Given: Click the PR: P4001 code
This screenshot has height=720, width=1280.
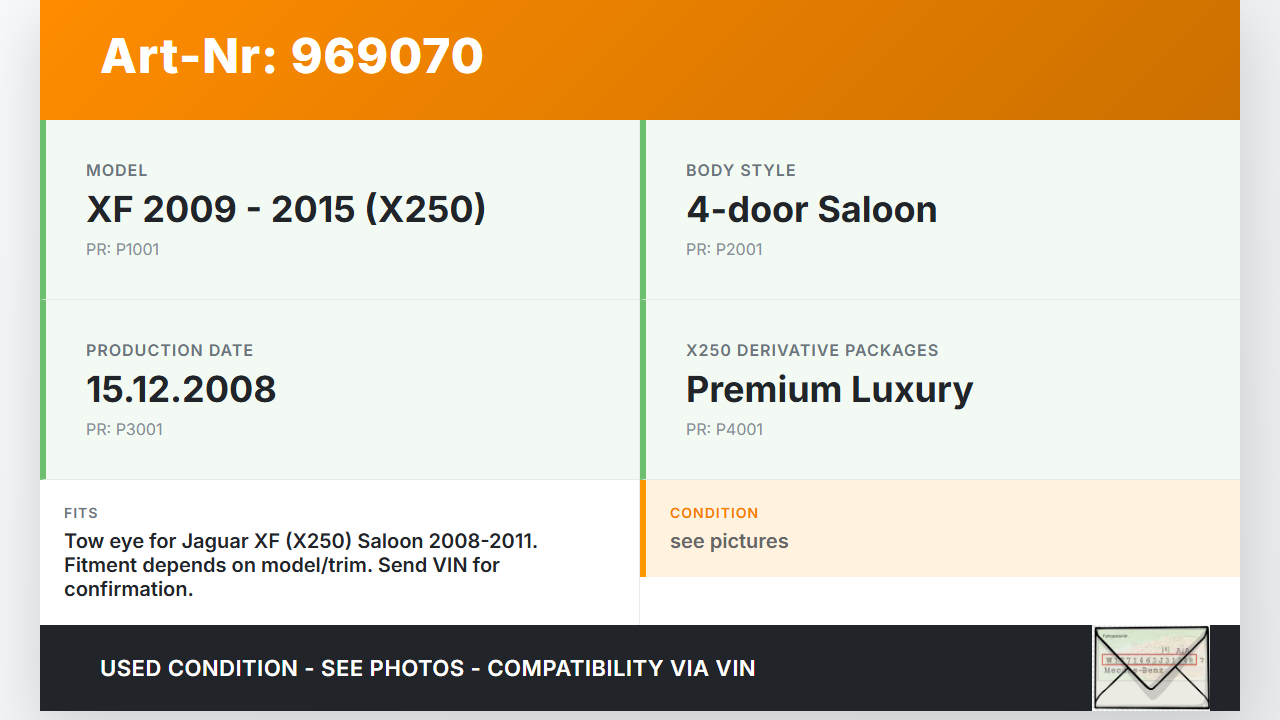Looking at the screenshot, I should click(724, 429).
